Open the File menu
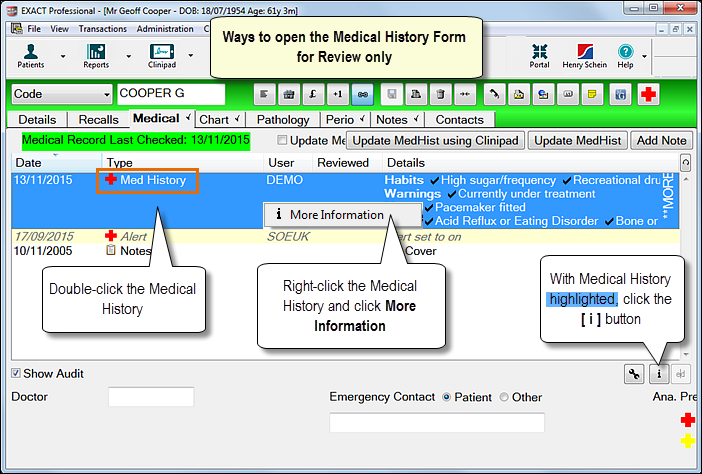The image size is (702, 474). coord(34,29)
